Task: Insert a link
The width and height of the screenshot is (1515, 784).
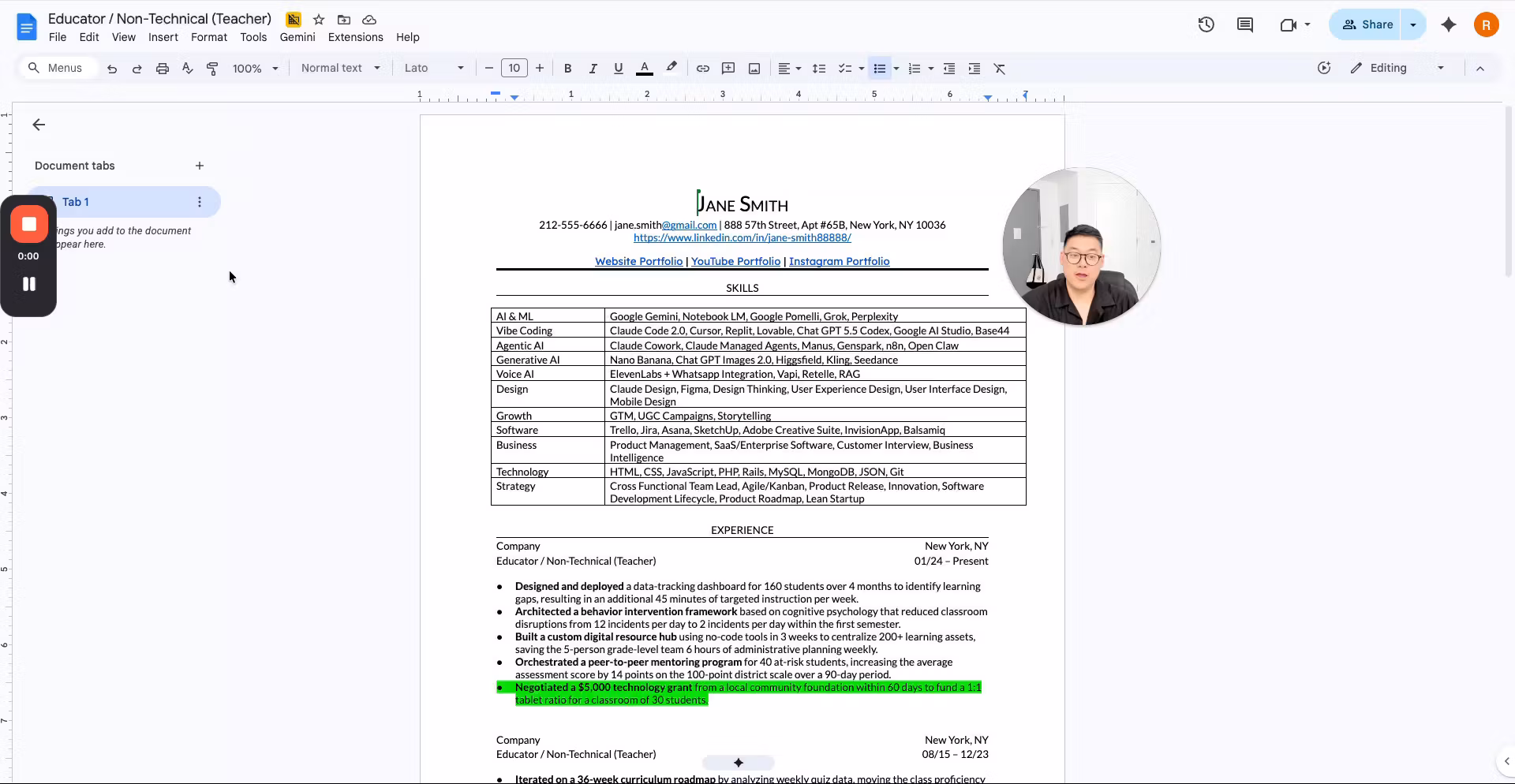Action: (703, 69)
